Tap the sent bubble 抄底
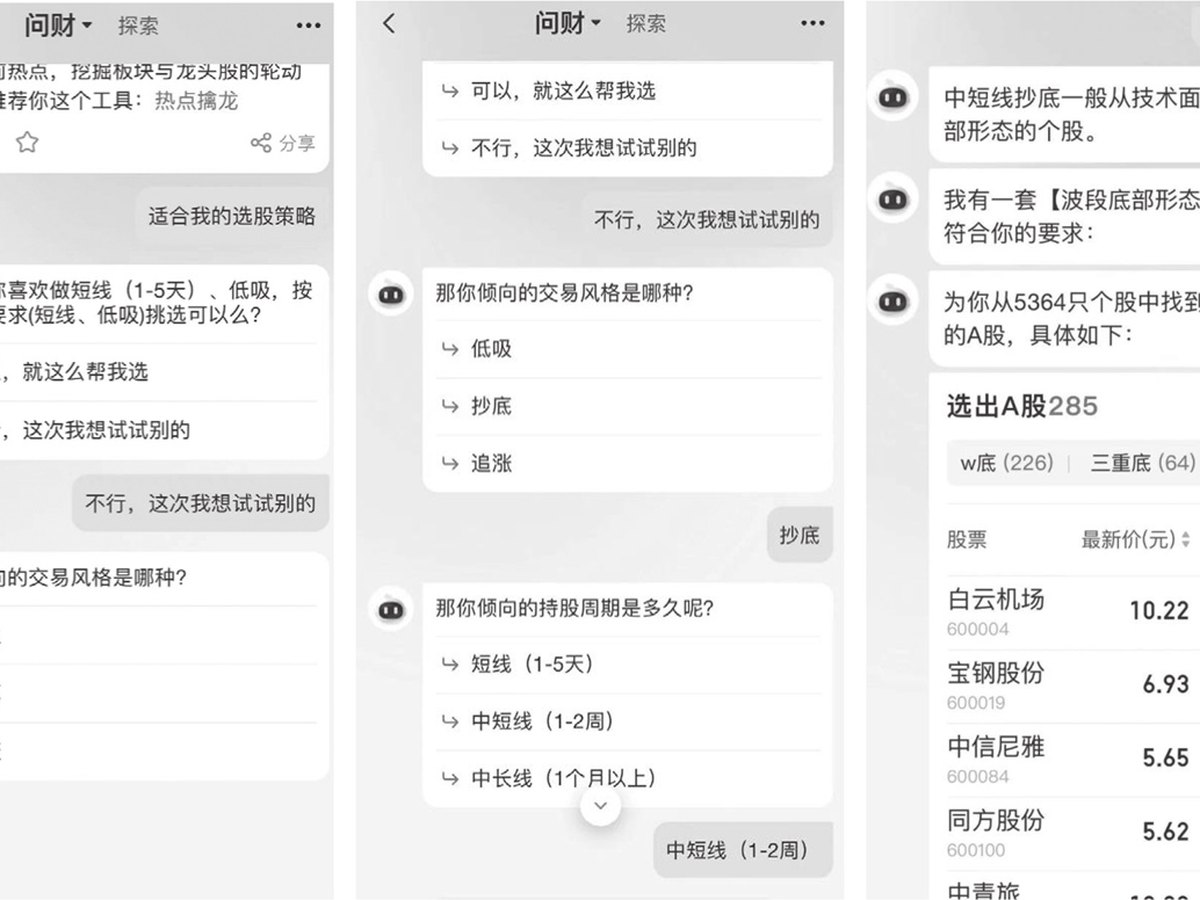This screenshot has width=1200, height=900. coord(800,535)
